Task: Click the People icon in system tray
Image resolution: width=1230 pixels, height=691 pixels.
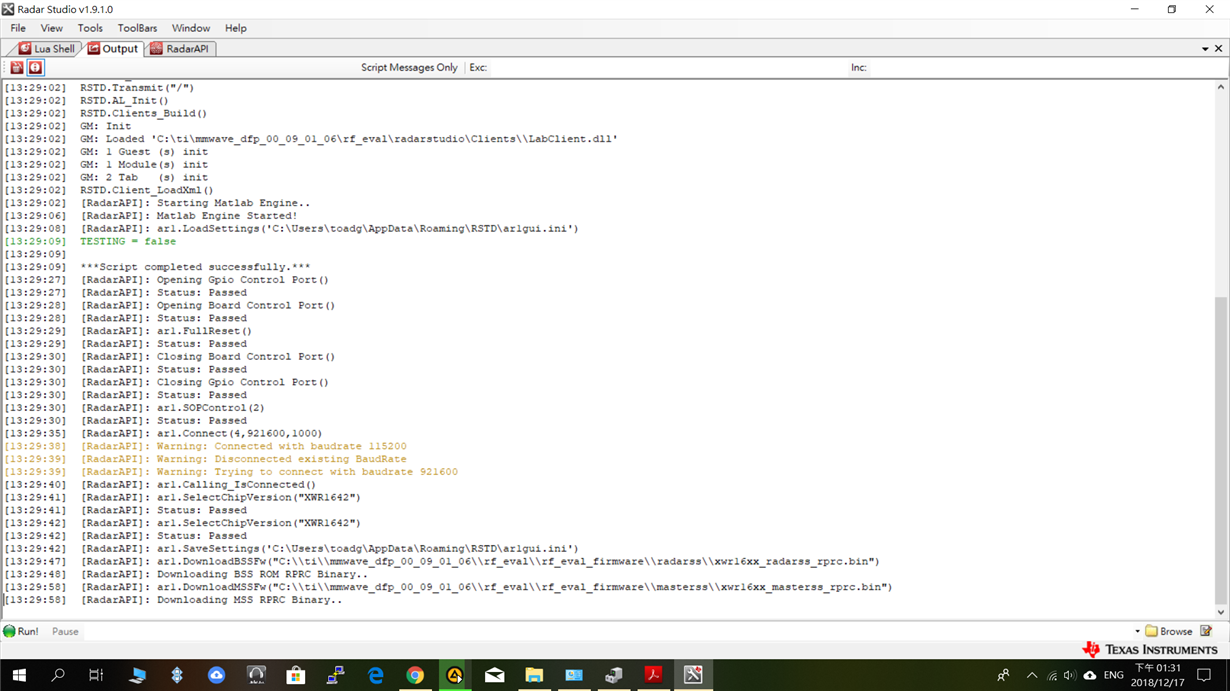Action: [1003, 675]
